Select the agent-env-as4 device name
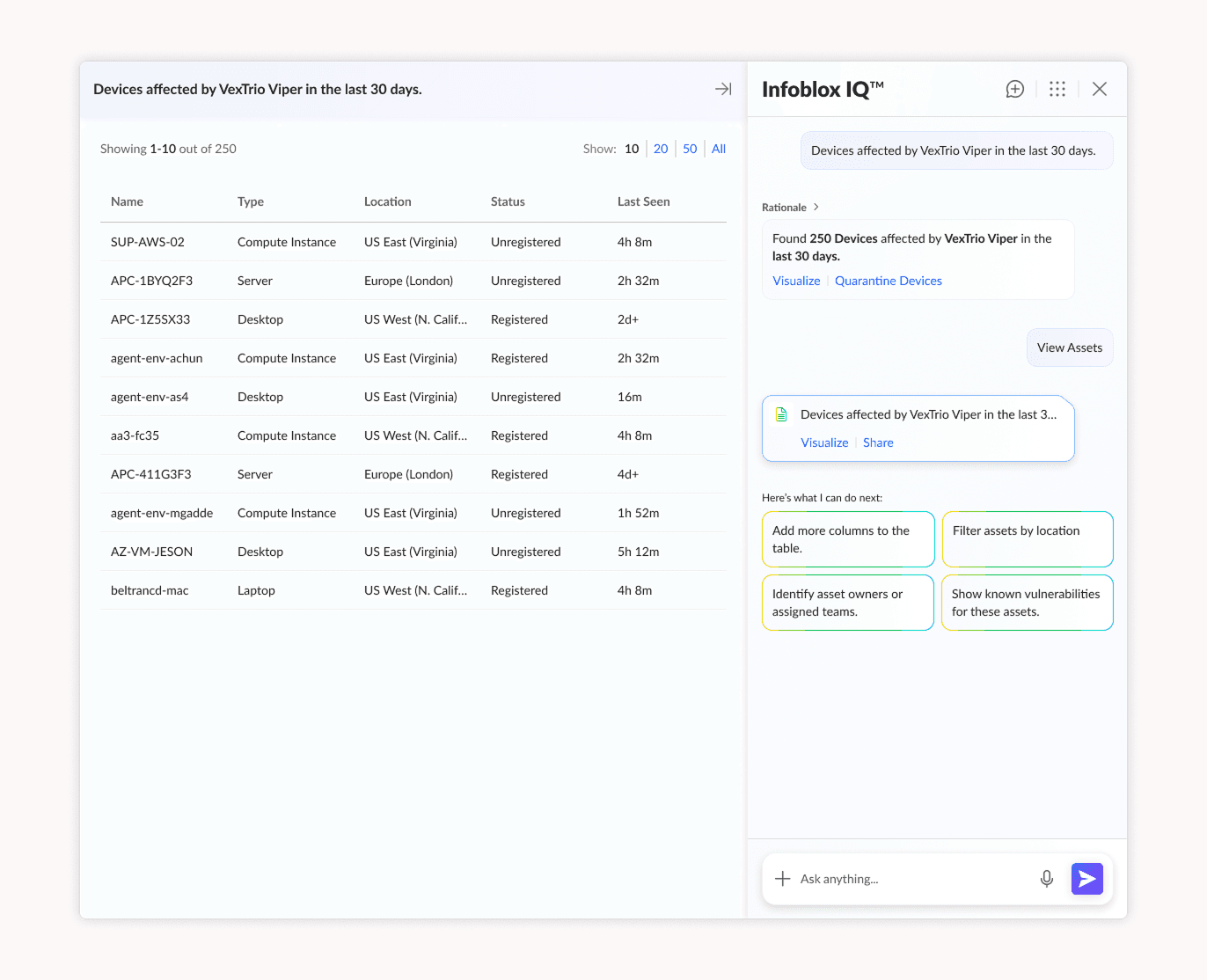This screenshot has width=1207, height=980. click(150, 397)
